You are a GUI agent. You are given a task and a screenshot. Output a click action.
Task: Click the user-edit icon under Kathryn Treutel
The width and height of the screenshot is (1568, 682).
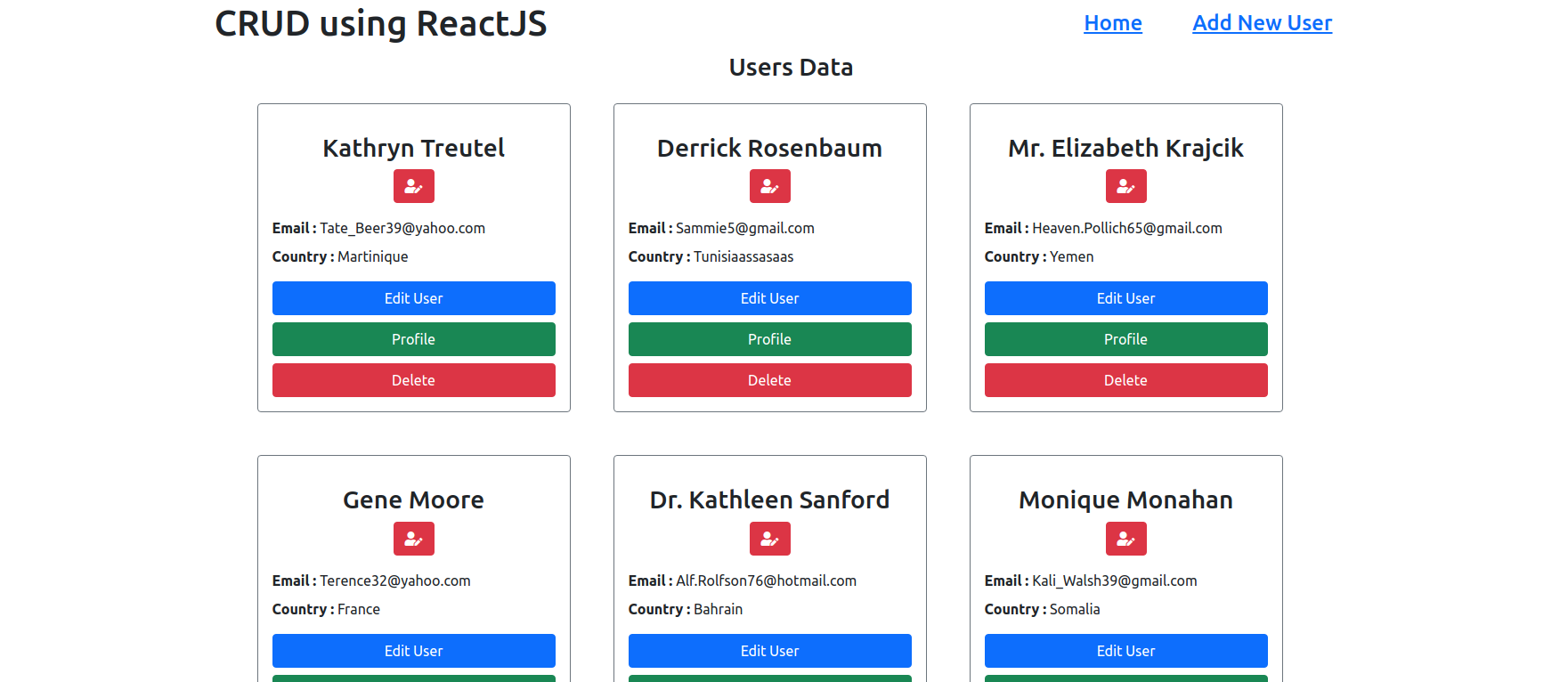pos(414,186)
